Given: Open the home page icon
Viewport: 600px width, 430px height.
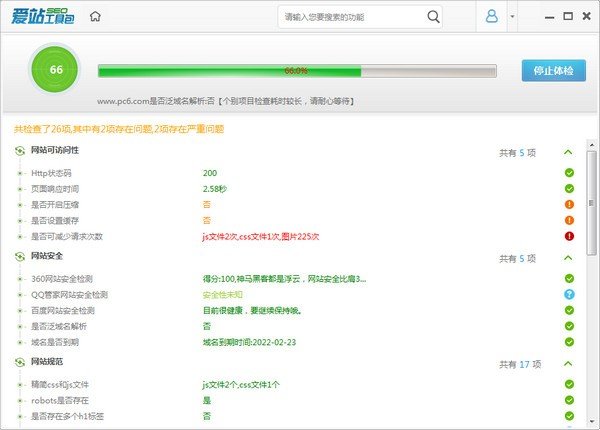Looking at the screenshot, I should (95, 16).
